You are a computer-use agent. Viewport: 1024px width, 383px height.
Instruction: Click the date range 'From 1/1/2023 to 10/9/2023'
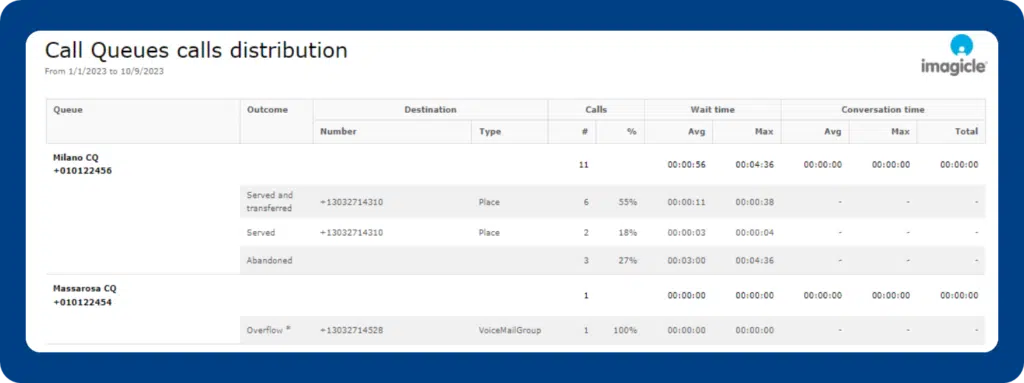click(x=104, y=71)
